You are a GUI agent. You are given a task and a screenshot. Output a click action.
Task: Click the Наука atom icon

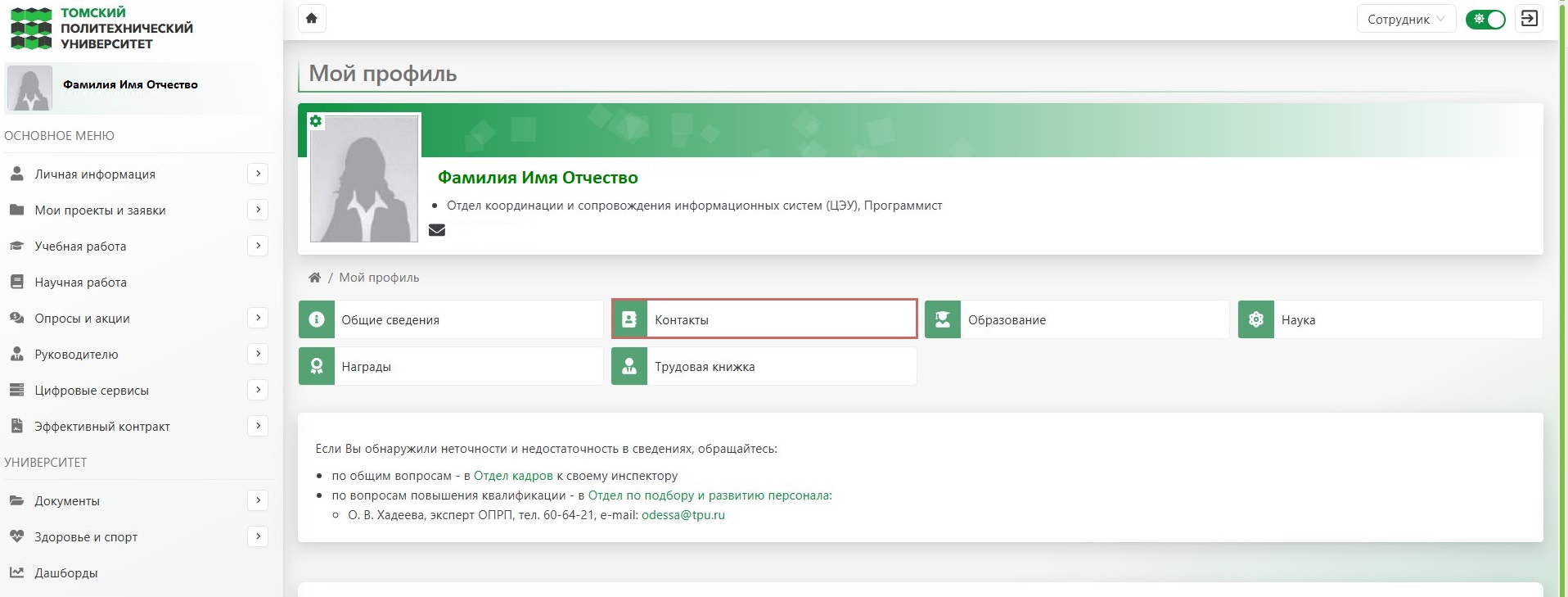coord(1256,319)
